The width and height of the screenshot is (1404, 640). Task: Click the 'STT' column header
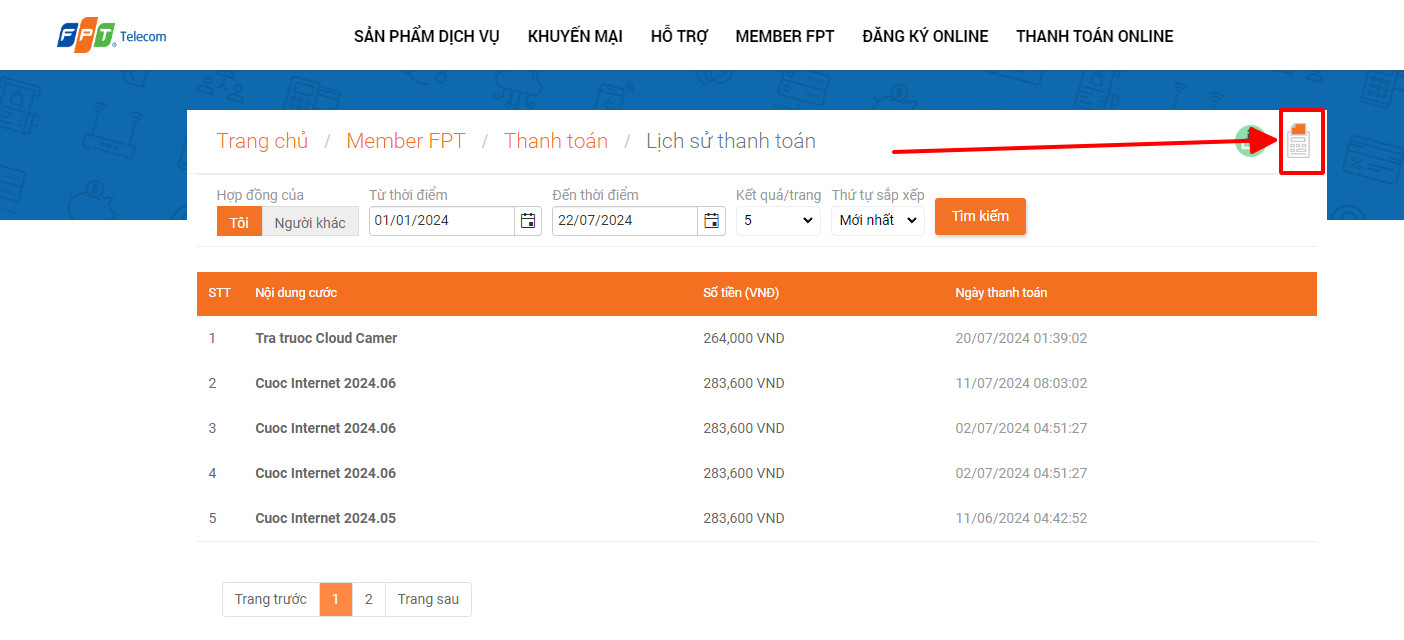[219, 293]
